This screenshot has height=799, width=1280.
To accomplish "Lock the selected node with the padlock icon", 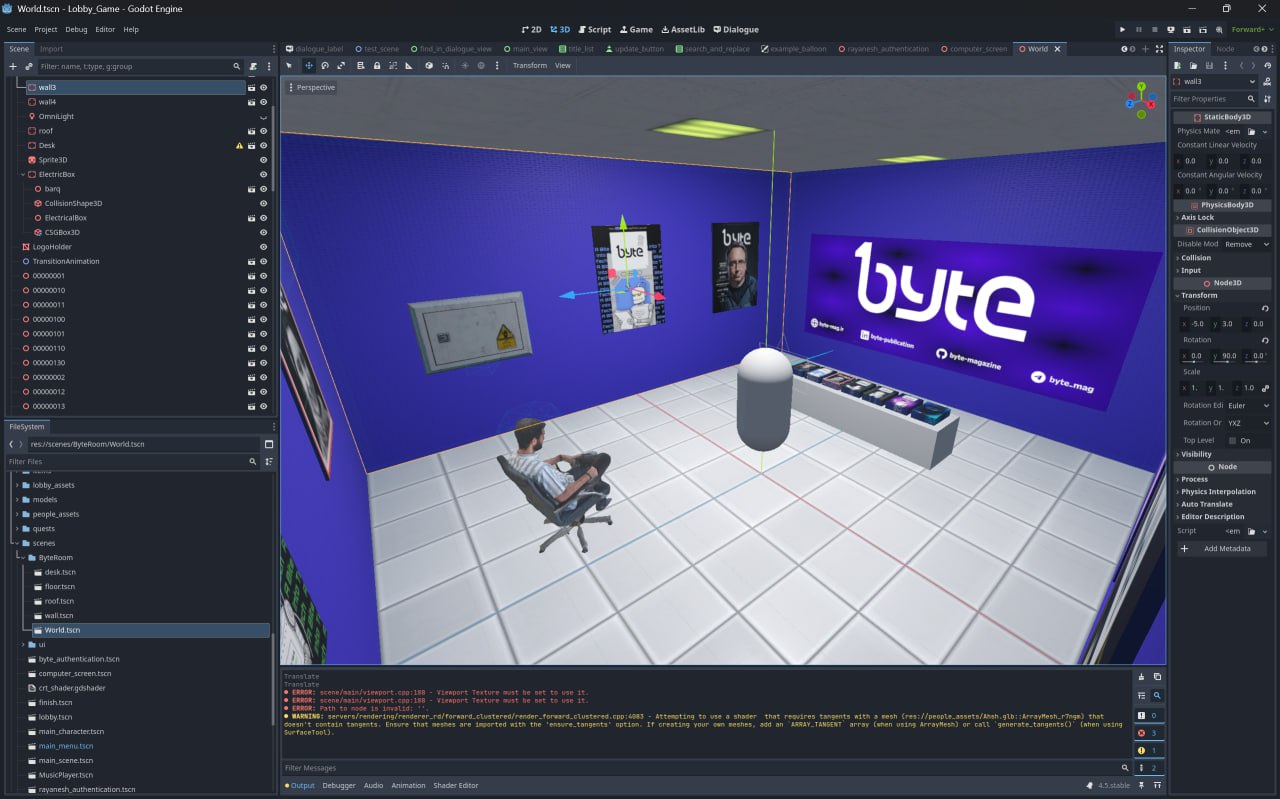I will tap(376, 66).
